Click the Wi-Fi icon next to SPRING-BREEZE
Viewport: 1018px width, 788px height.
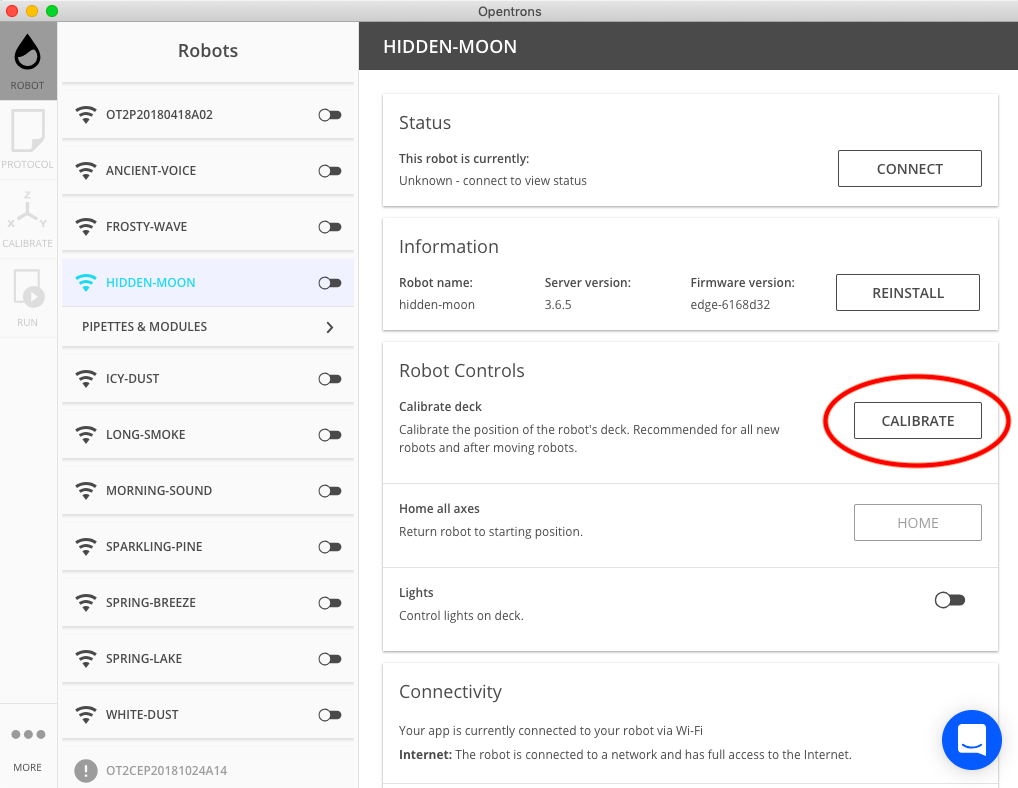pos(86,602)
